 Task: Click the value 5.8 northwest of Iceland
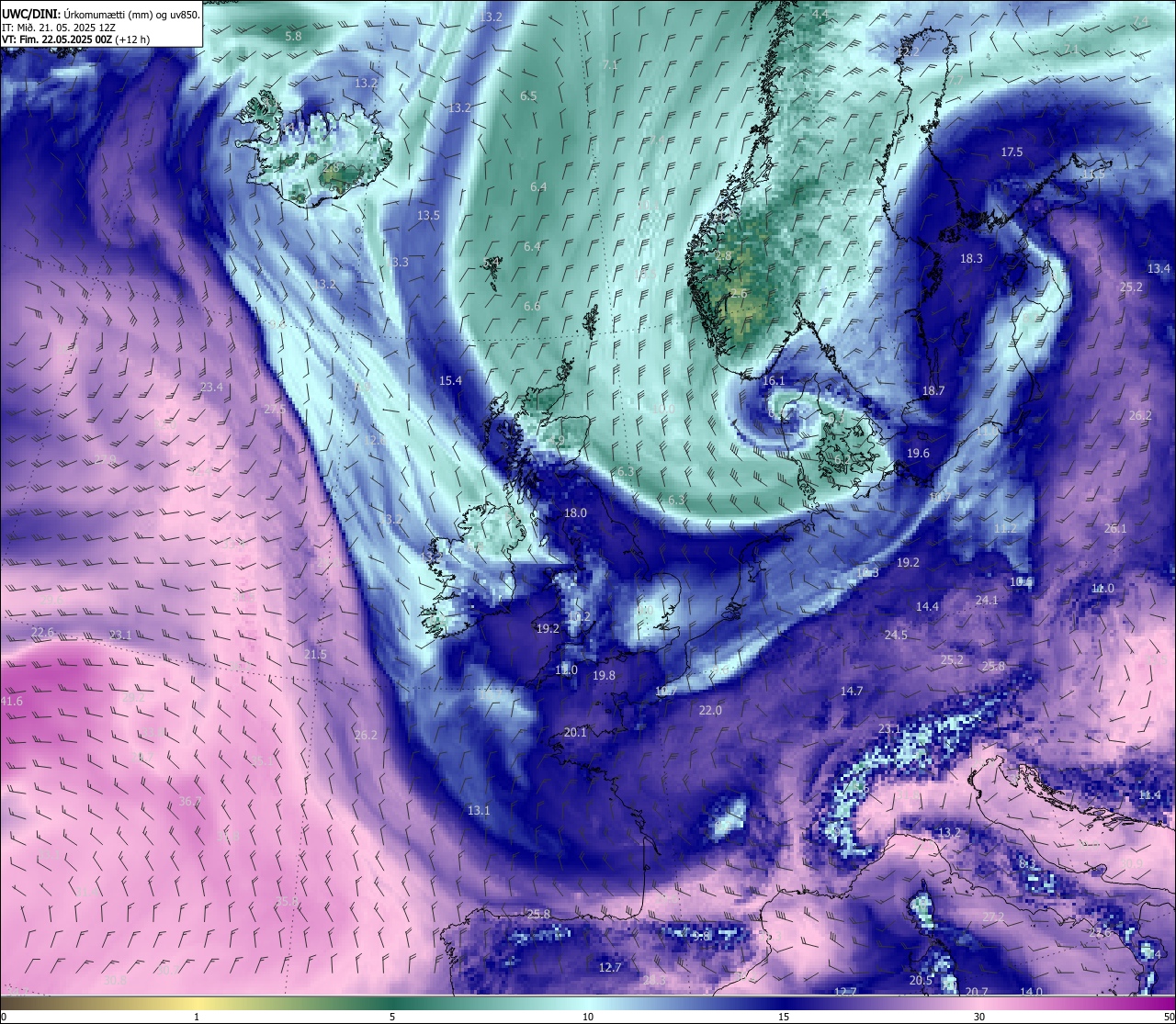(293, 36)
